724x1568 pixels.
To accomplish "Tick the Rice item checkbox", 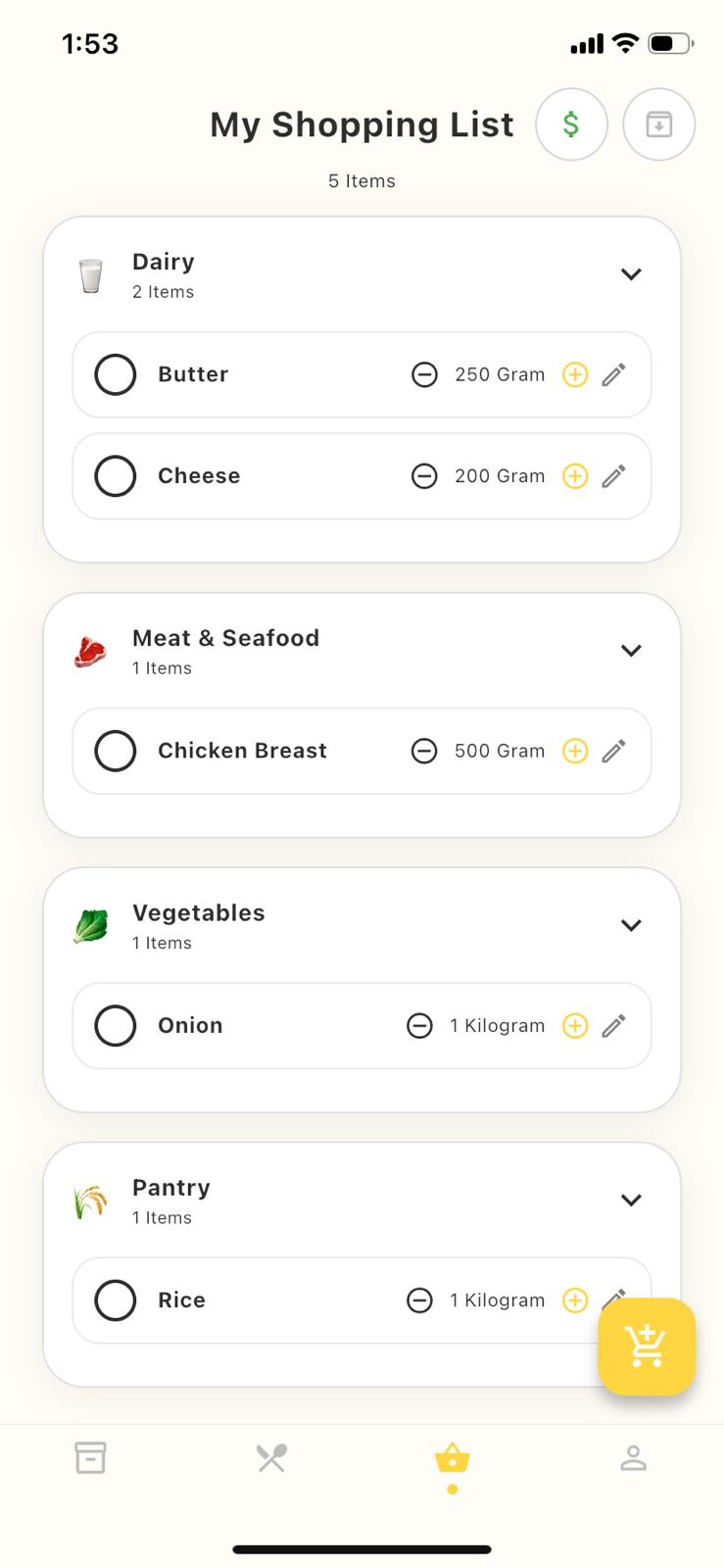I will pyautogui.click(x=116, y=1300).
